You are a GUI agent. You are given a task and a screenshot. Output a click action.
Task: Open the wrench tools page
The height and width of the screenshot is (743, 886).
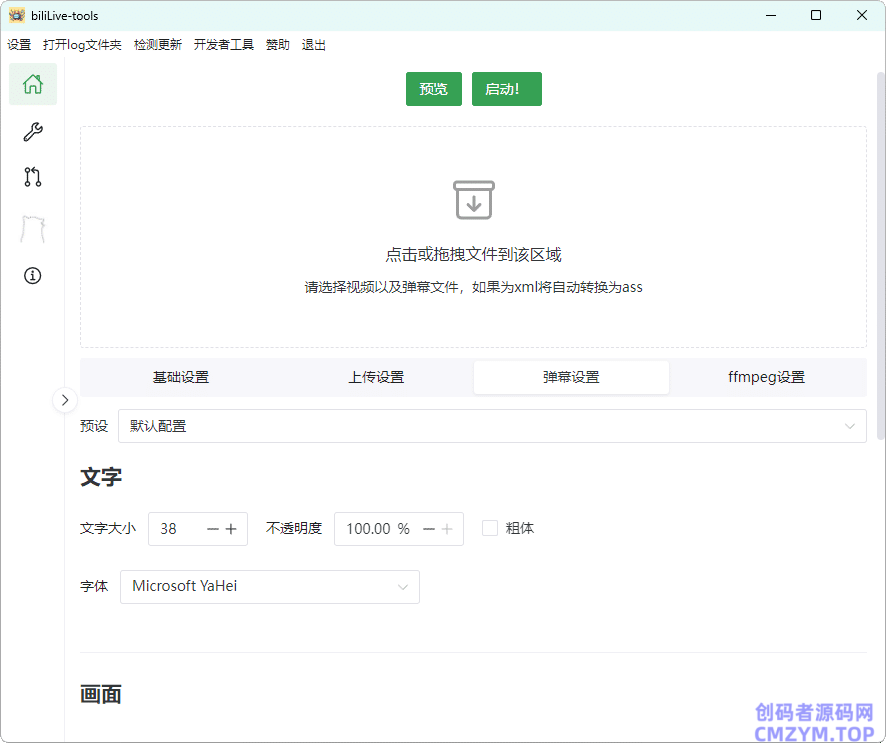(x=33, y=132)
